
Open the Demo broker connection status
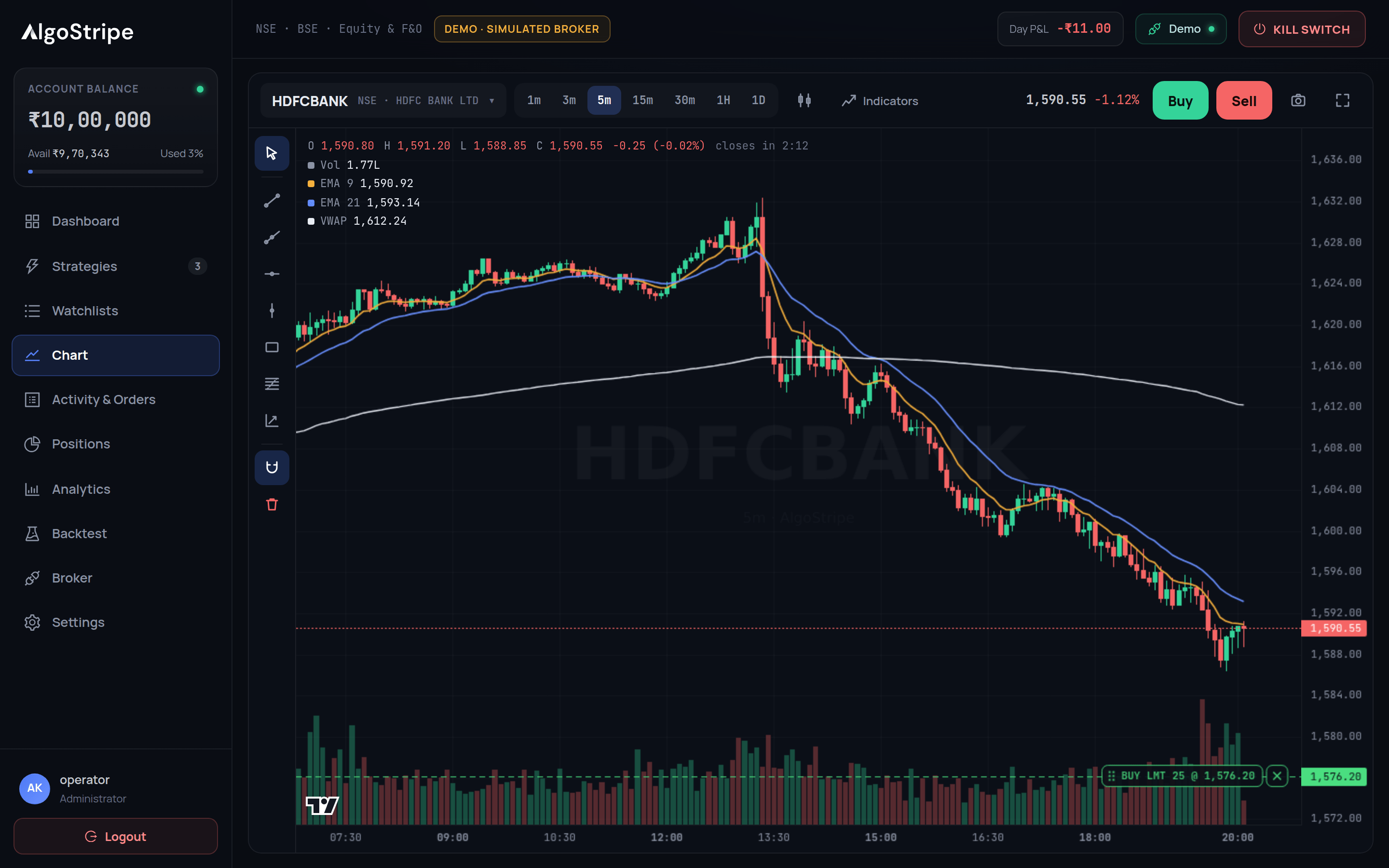(1181, 29)
